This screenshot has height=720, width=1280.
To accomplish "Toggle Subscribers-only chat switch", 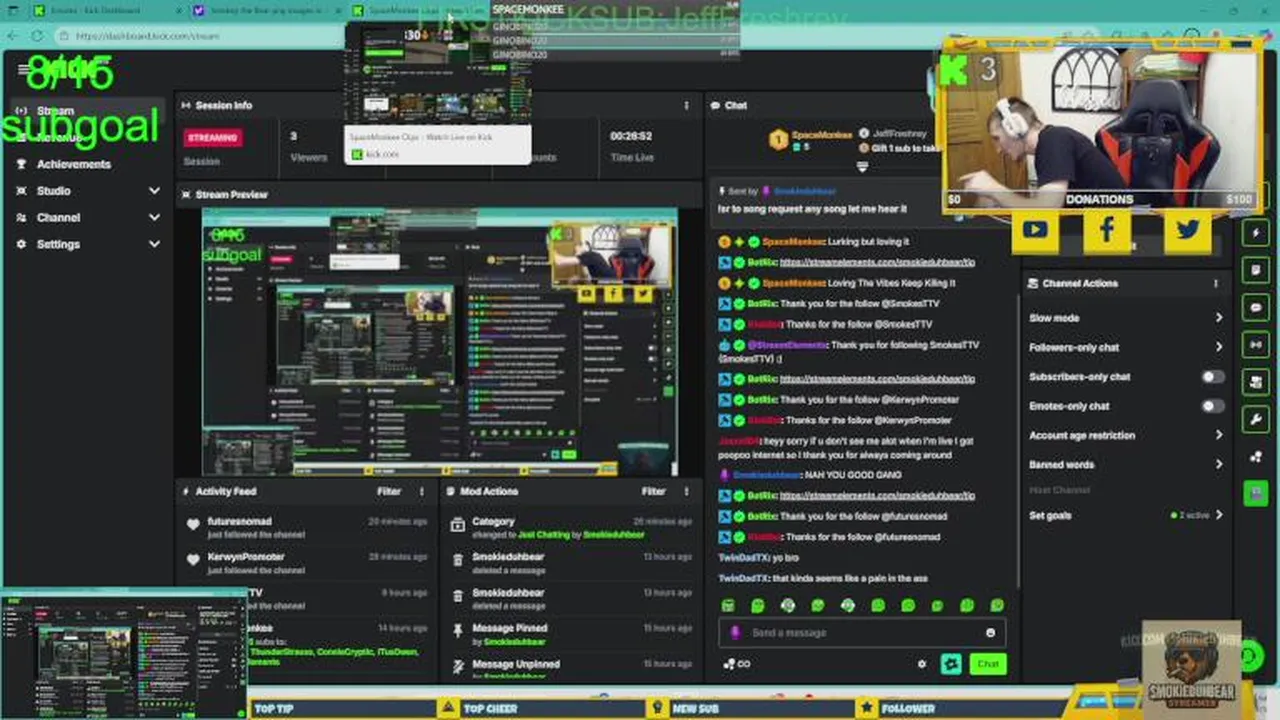I will click(1212, 377).
